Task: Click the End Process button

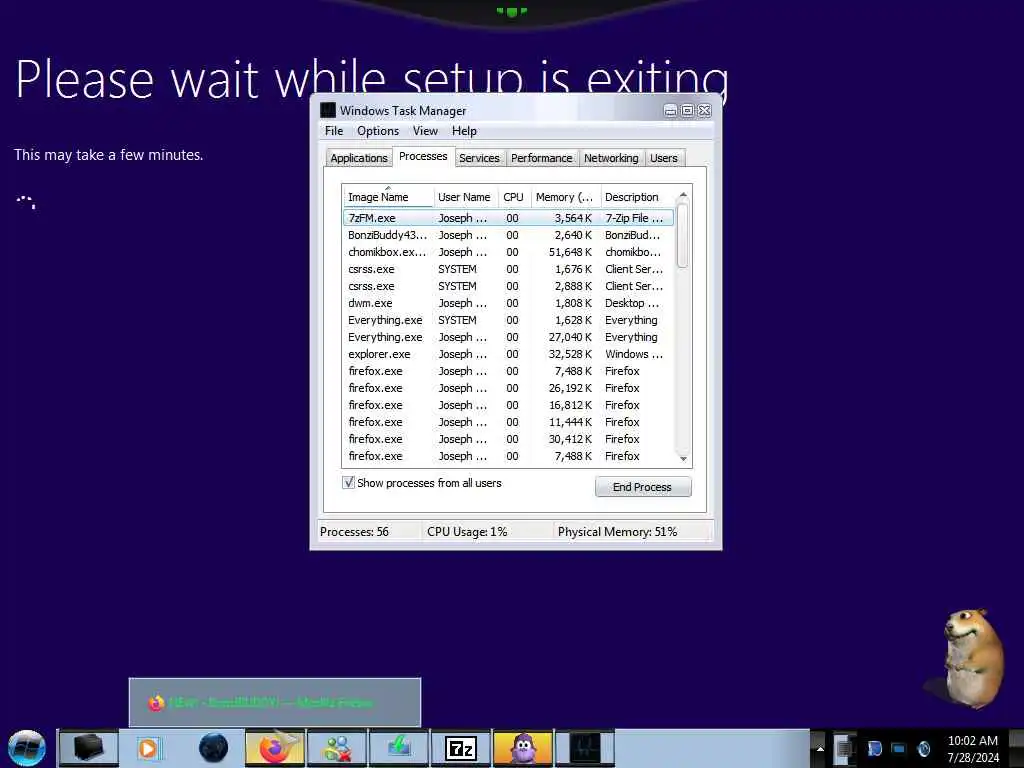Action: [643, 487]
